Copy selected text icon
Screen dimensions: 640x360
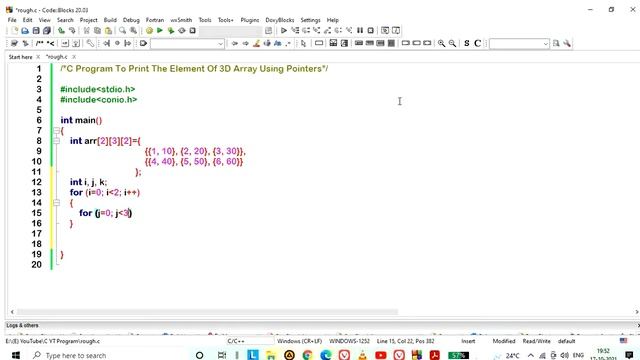(97, 31)
